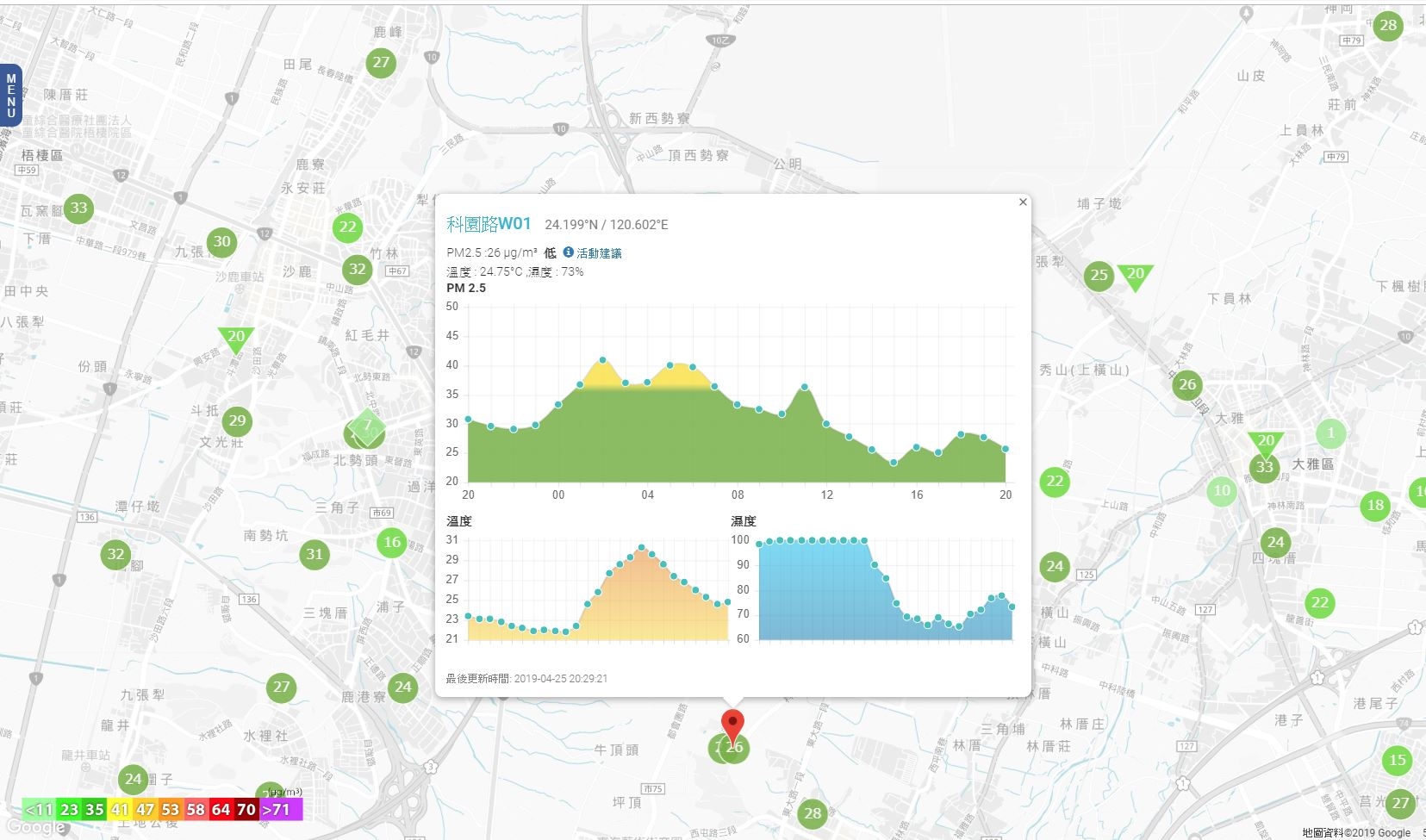Select marker 24 above 橫山
1426x840 pixels.
click(x=1055, y=567)
